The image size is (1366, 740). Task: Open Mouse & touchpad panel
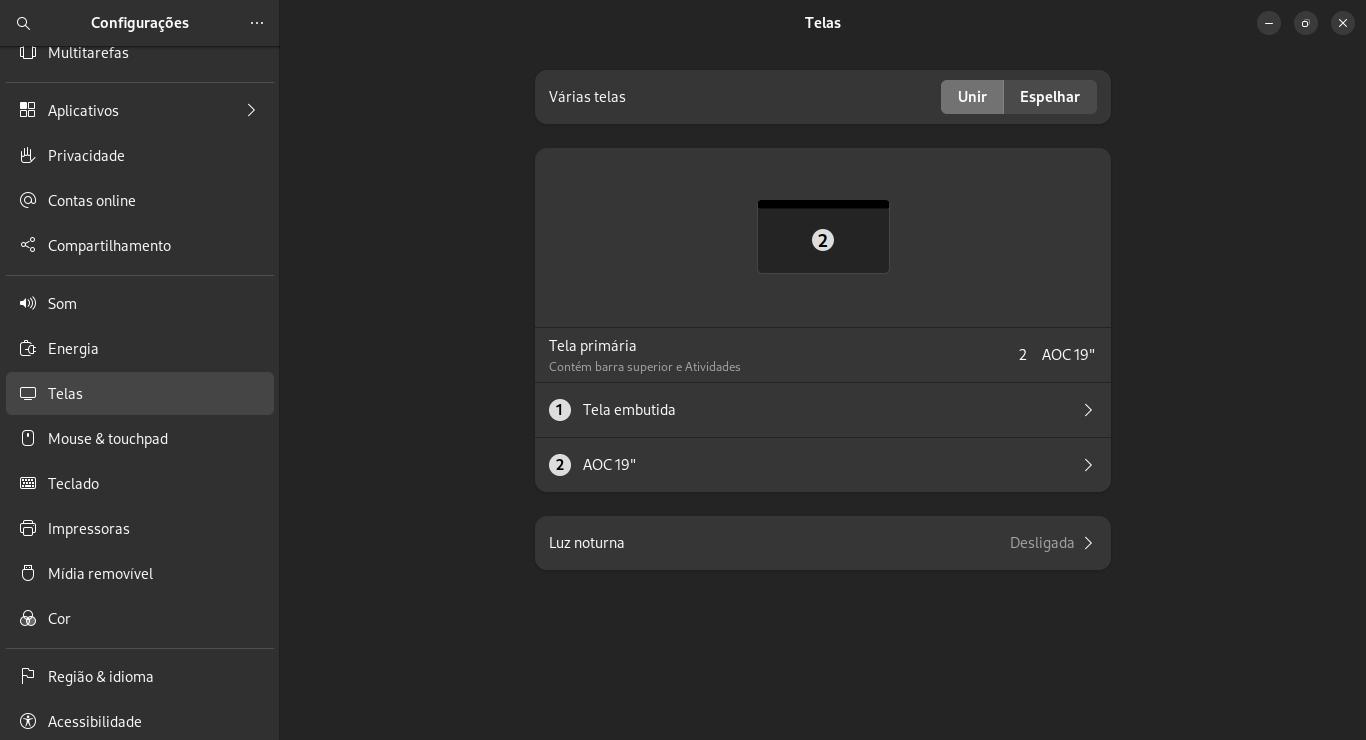click(140, 439)
